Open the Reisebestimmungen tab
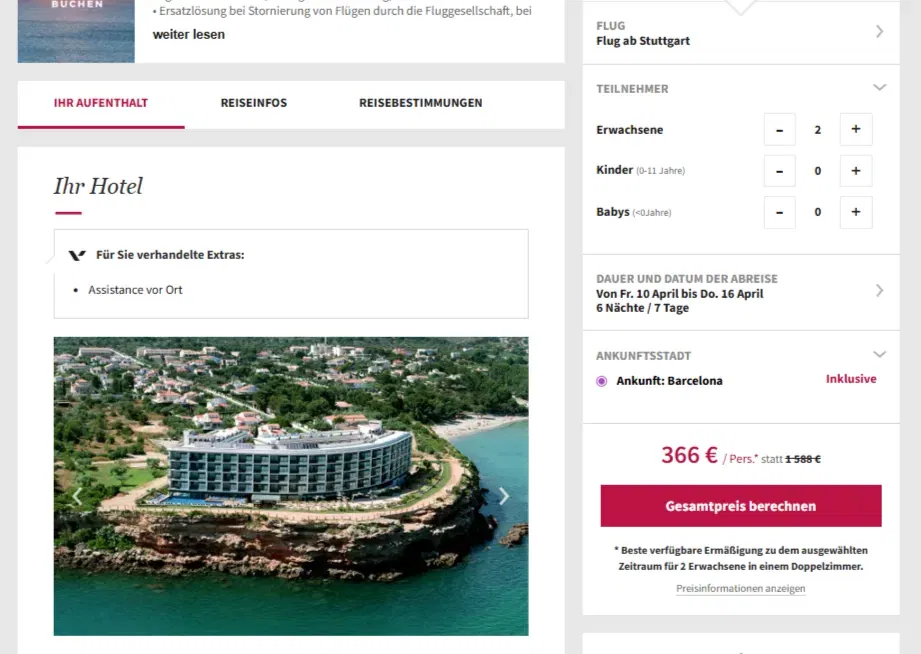This screenshot has height=654, width=921. pyautogui.click(x=420, y=103)
